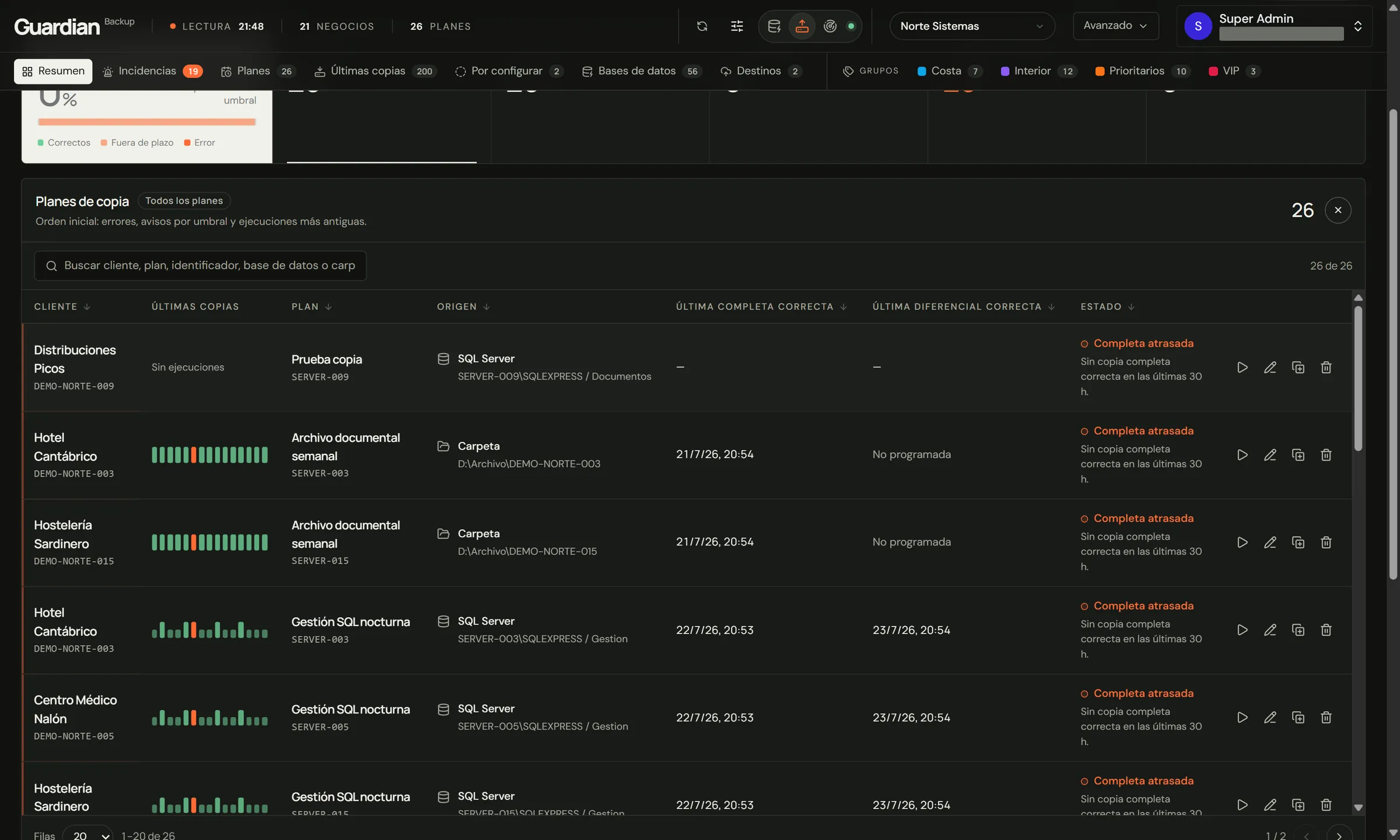1400x840 pixels.
Task: Click Hotel Cantábrico weekly archive copies bar chart
Action: click(x=209, y=455)
